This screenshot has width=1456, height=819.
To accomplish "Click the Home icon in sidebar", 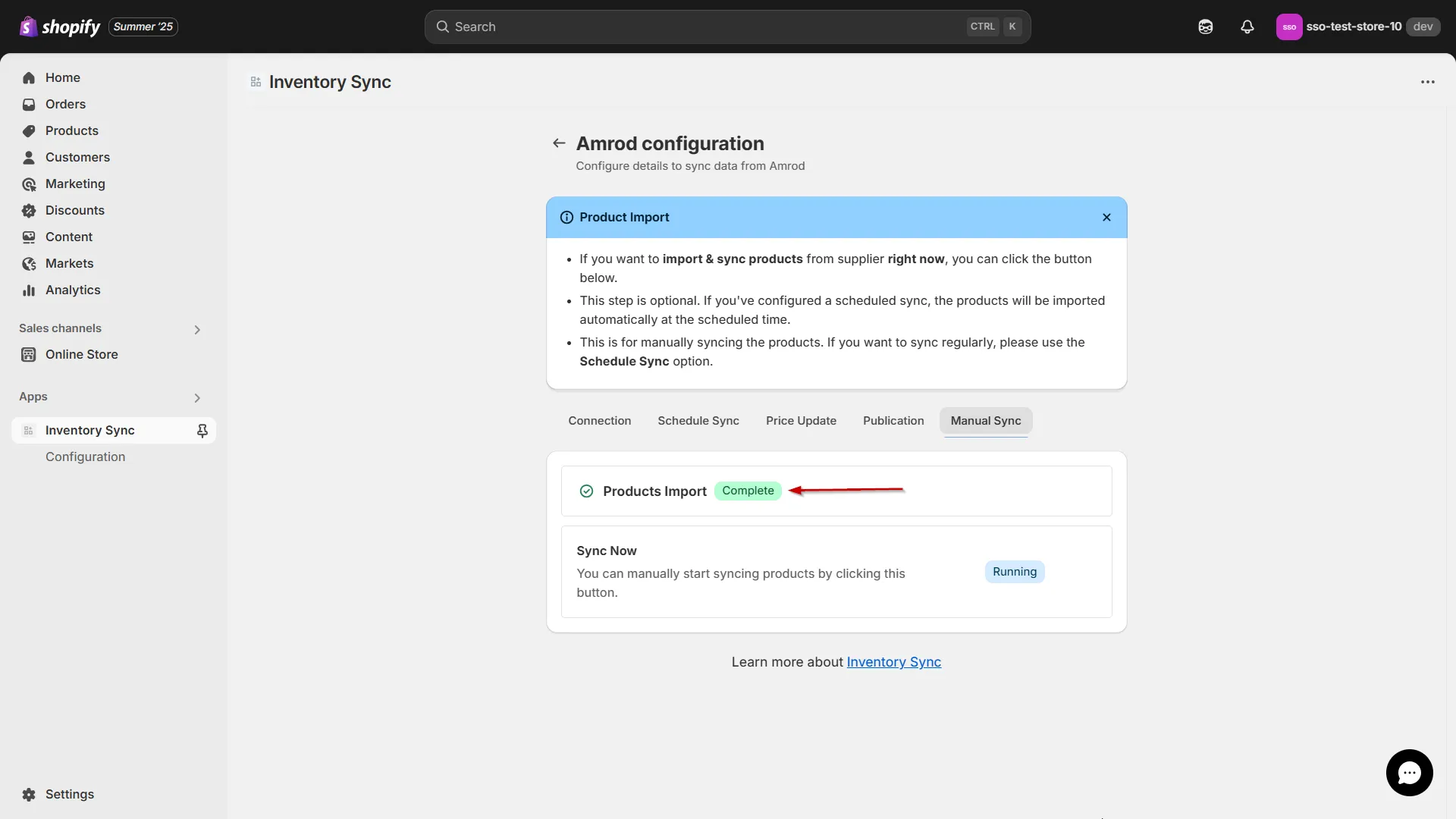I will point(29,77).
